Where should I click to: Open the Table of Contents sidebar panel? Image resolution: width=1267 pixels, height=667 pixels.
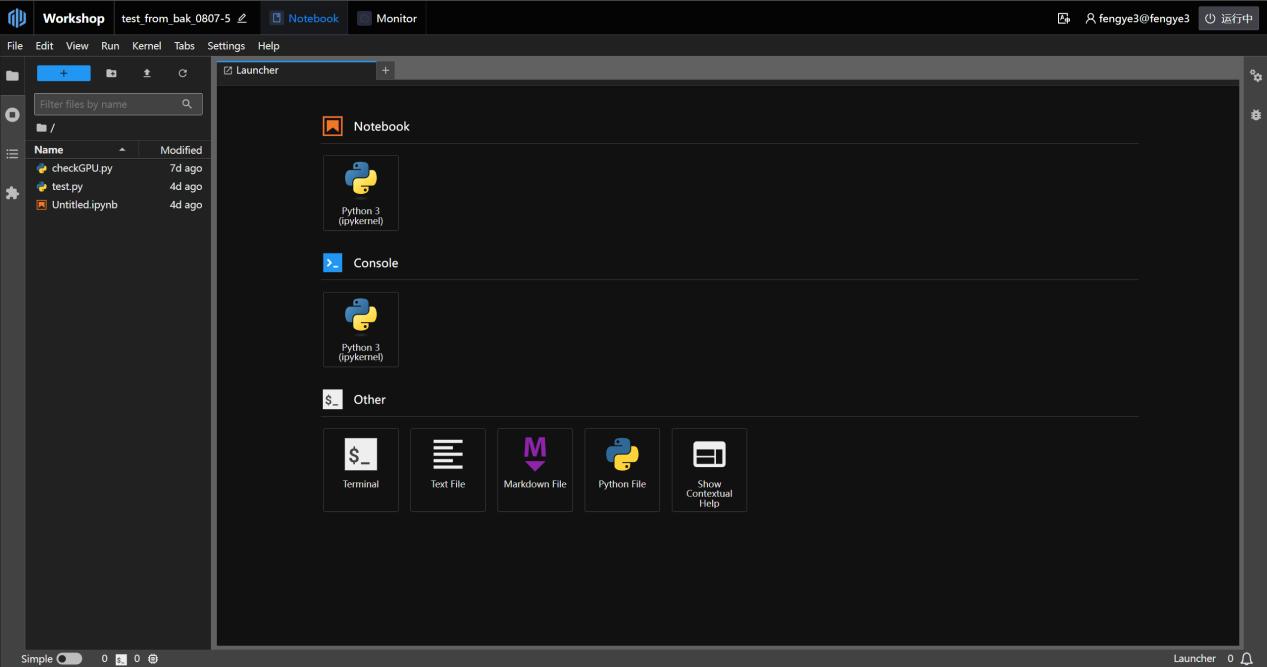click(x=12, y=154)
